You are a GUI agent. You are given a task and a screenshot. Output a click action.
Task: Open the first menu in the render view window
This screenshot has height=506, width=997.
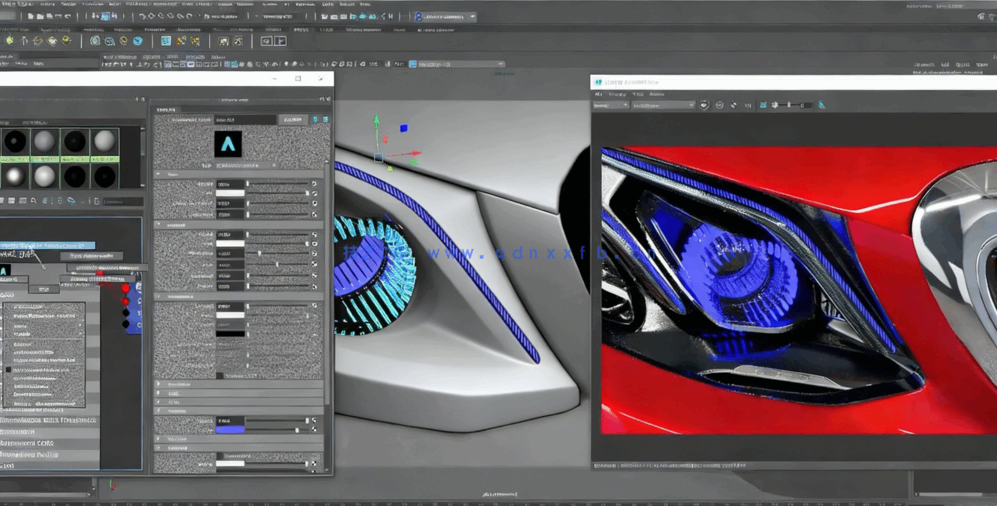(x=599, y=94)
